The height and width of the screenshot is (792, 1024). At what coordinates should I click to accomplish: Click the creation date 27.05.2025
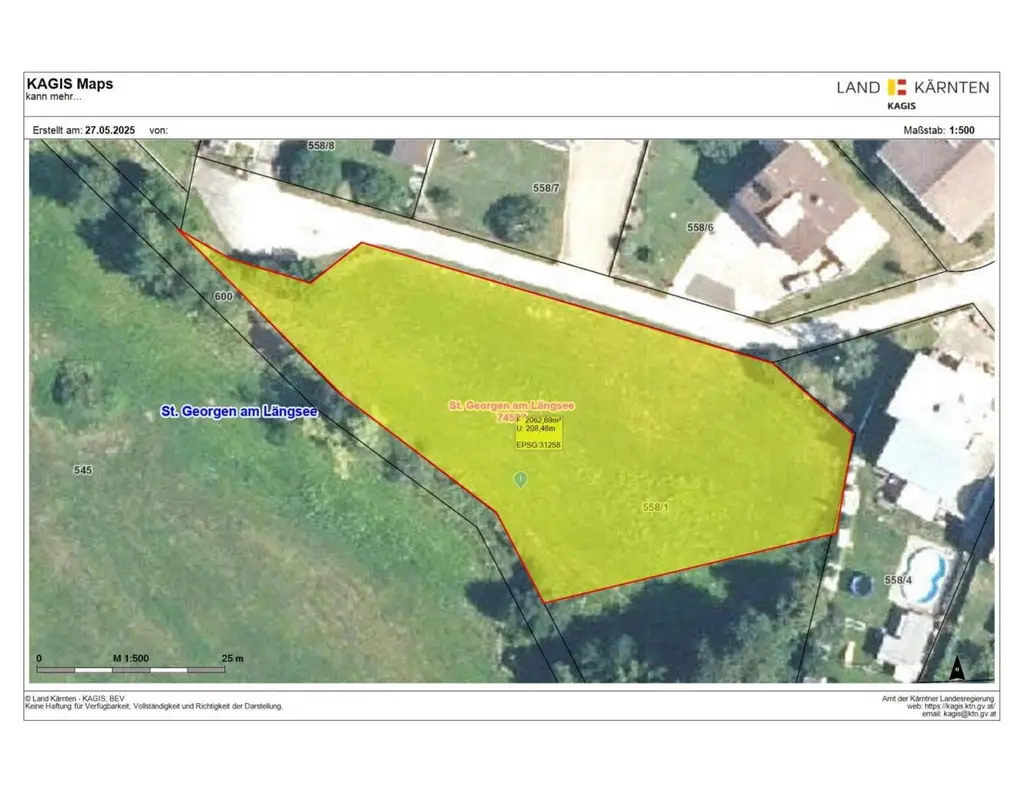[x=110, y=130]
